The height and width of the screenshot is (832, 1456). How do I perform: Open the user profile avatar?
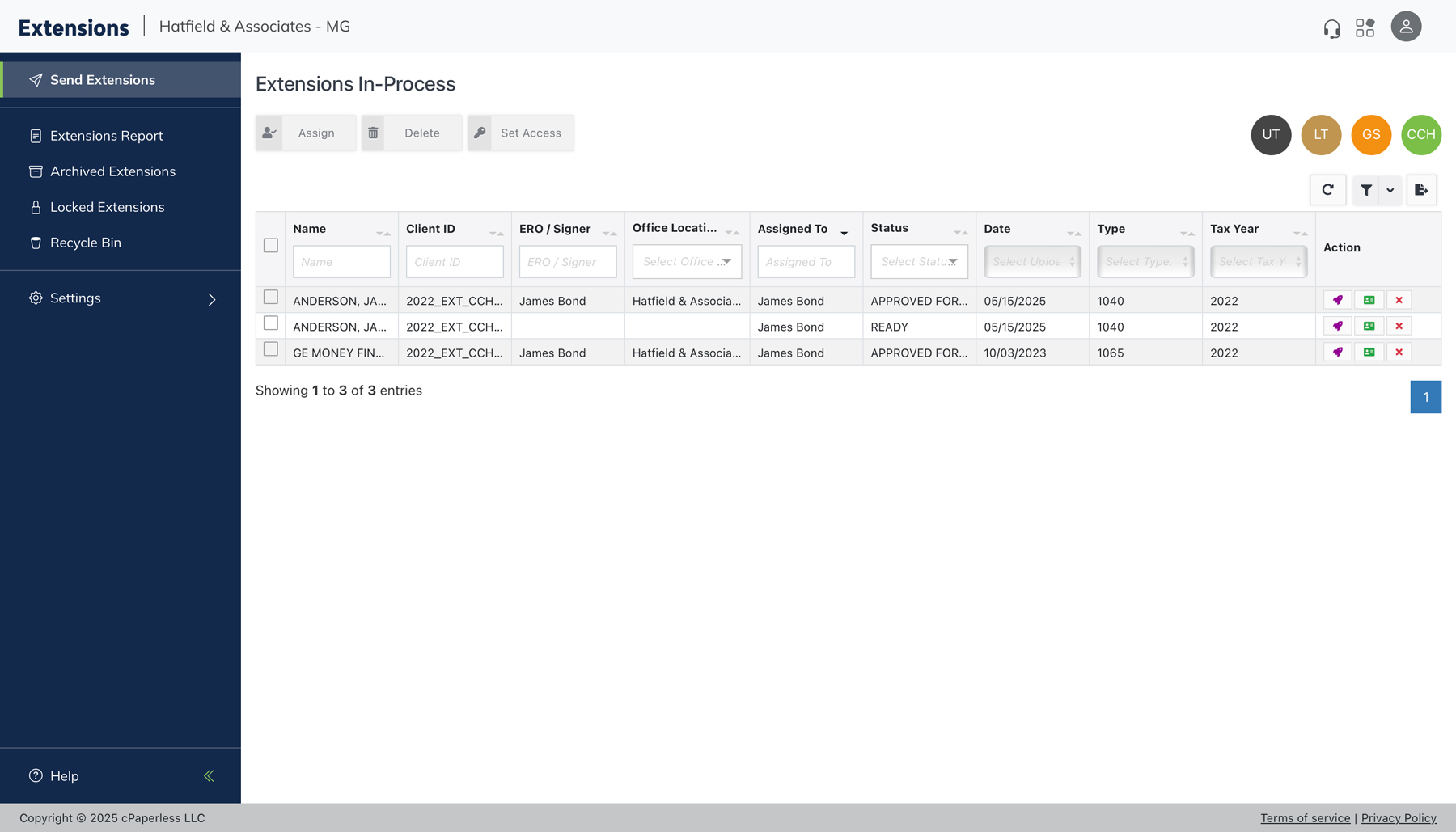[1406, 27]
